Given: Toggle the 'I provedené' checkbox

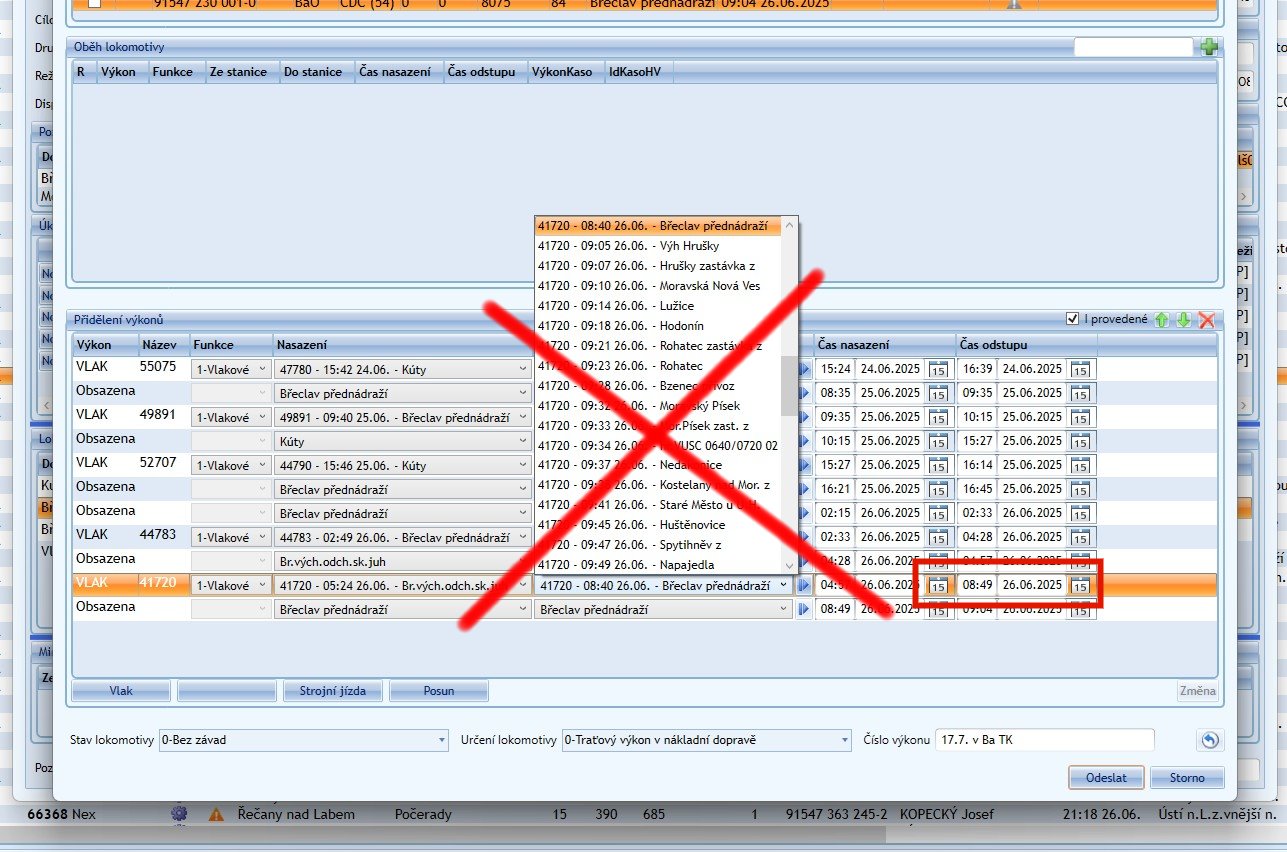Looking at the screenshot, I should pyautogui.click(x=1073, y=319).
